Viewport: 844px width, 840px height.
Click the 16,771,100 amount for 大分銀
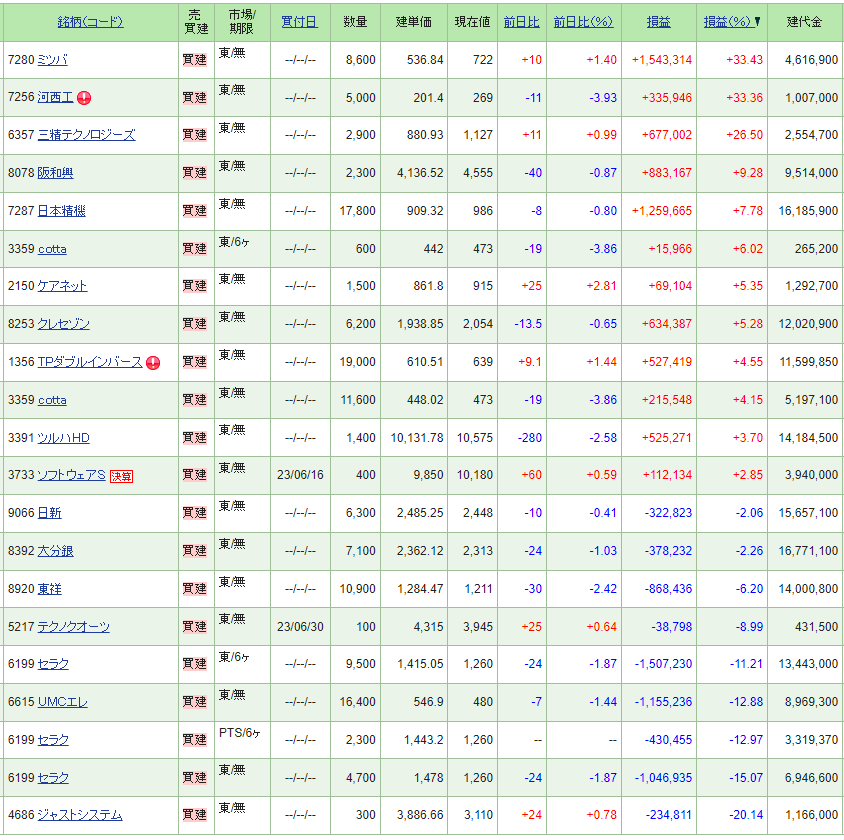808,552
